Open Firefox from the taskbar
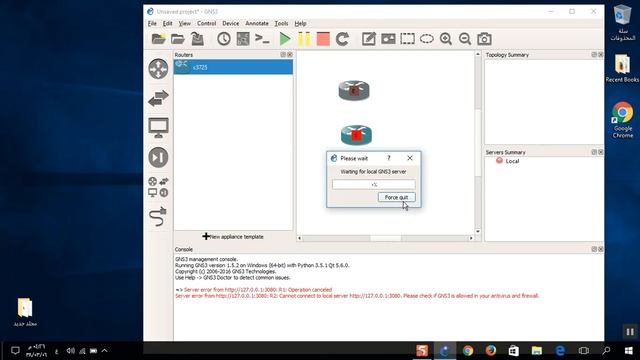 coord(491,350)
